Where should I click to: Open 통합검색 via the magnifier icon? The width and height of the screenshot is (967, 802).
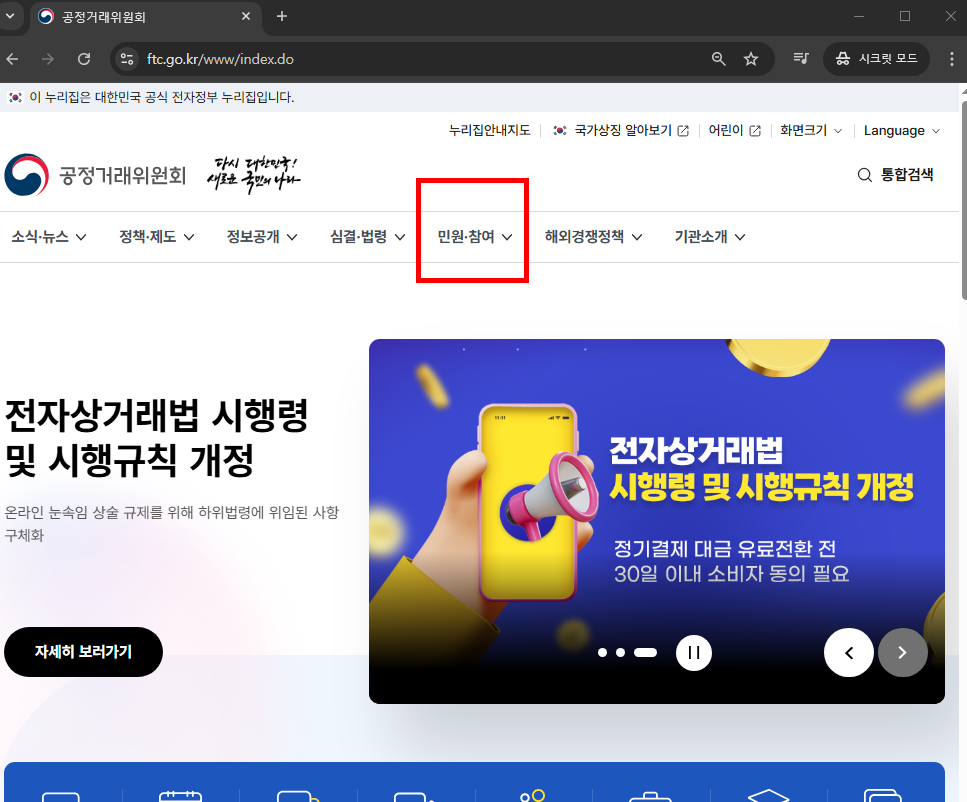tap(864, 174)
